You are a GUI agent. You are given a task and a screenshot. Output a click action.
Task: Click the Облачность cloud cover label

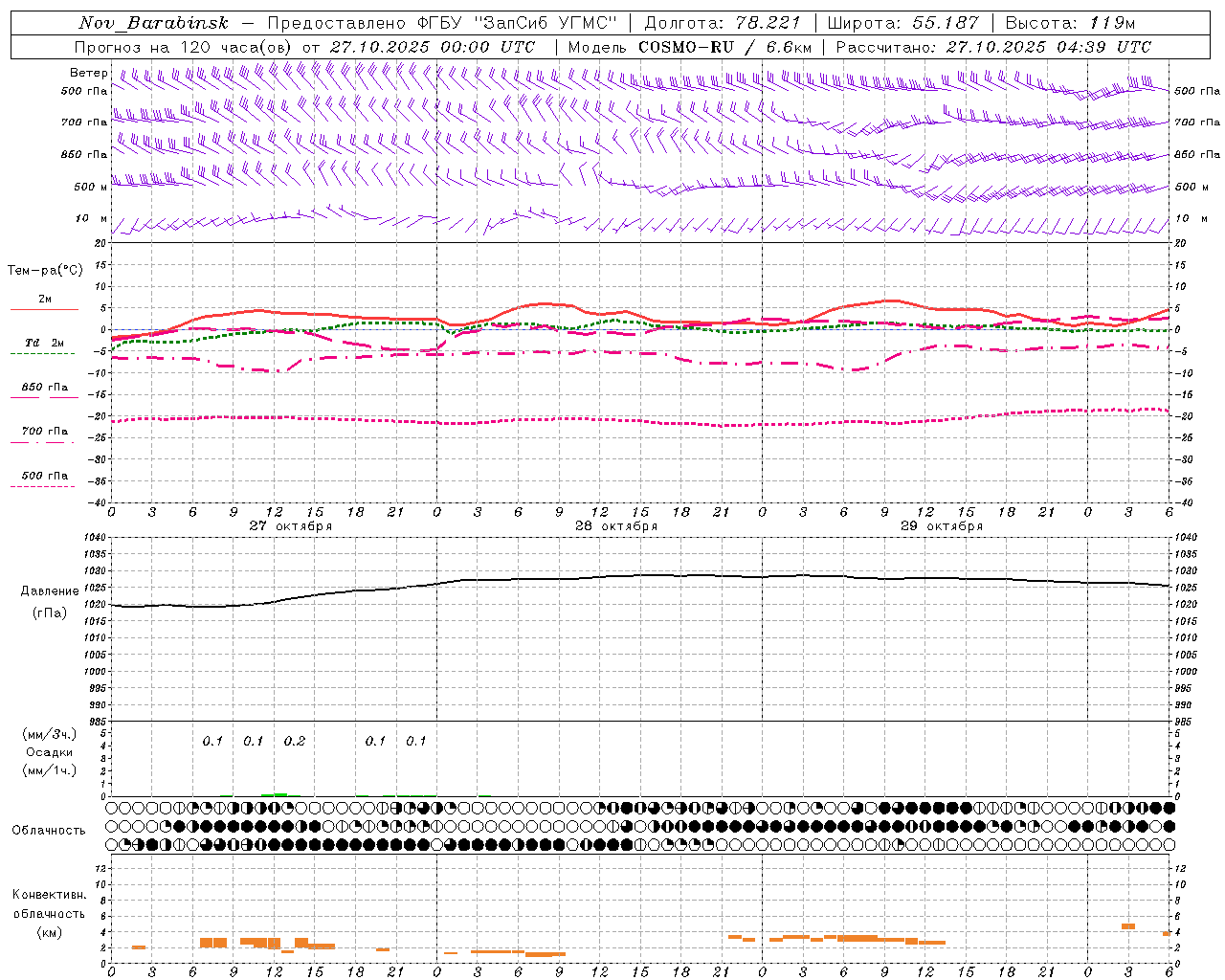tap(49, 831)
